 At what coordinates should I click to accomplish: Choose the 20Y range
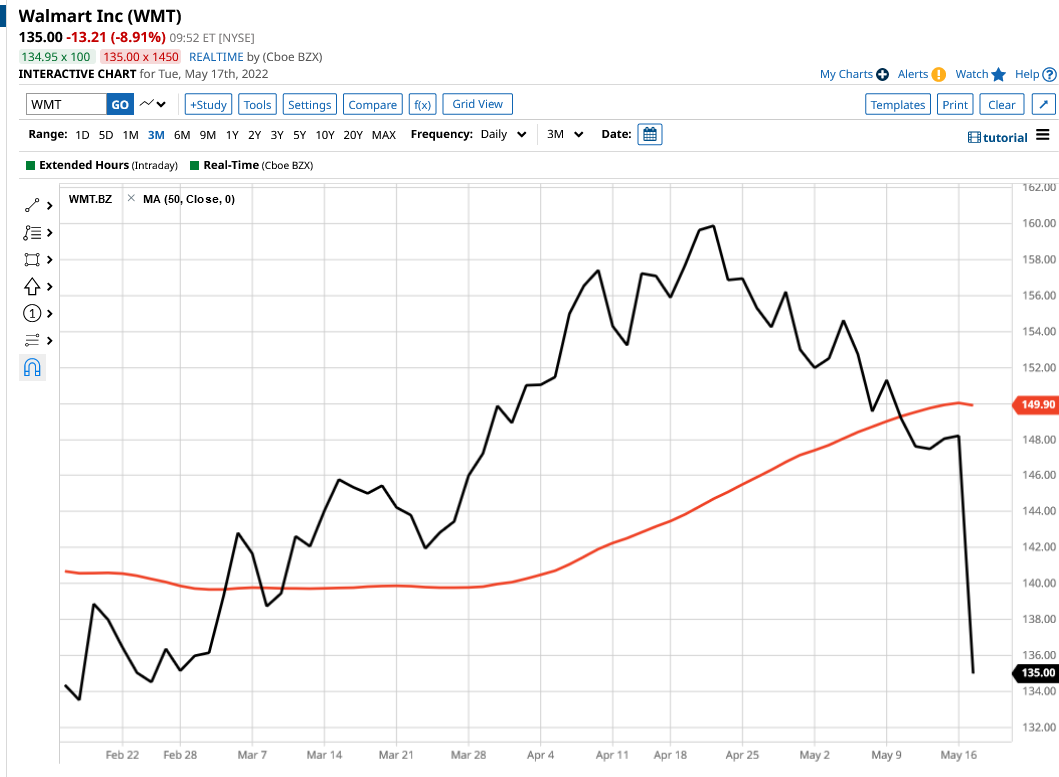[353, 135]
